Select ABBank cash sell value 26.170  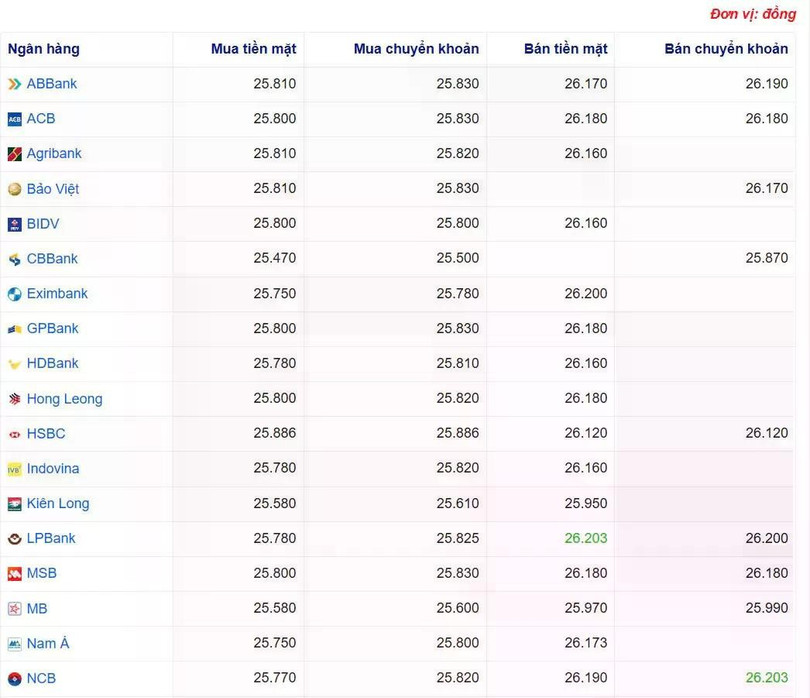coord(586,84)
